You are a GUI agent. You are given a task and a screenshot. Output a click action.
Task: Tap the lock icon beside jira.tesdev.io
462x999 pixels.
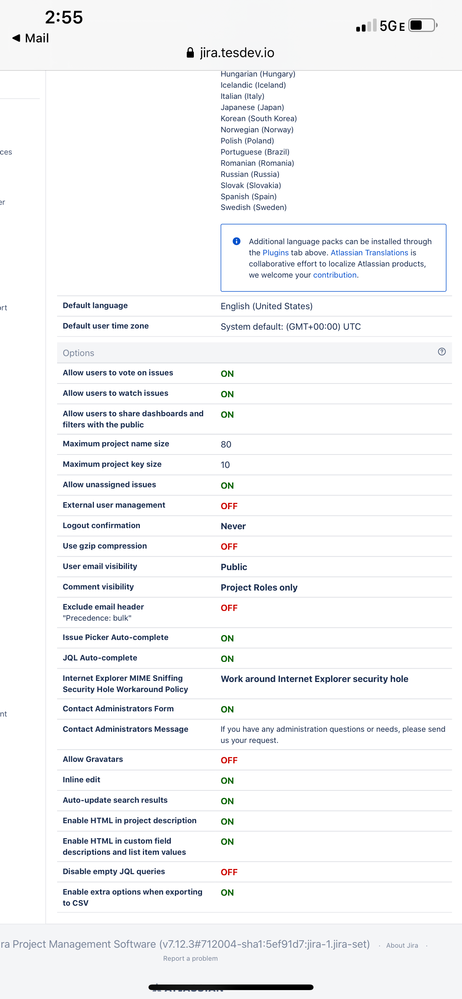click(190, 54)
